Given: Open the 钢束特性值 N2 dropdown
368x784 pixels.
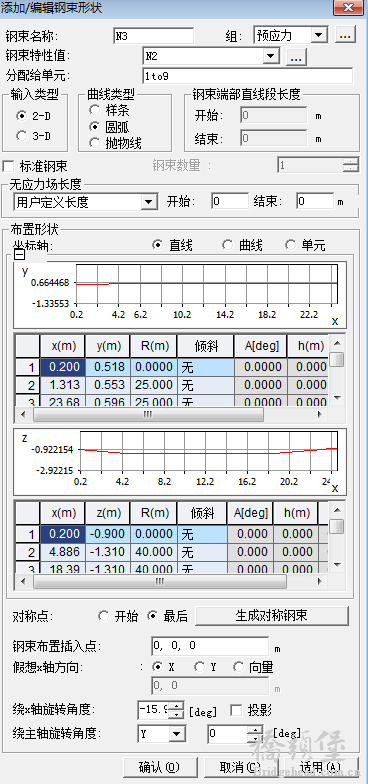Looking at the screenshot, I should tap(272, 56).
